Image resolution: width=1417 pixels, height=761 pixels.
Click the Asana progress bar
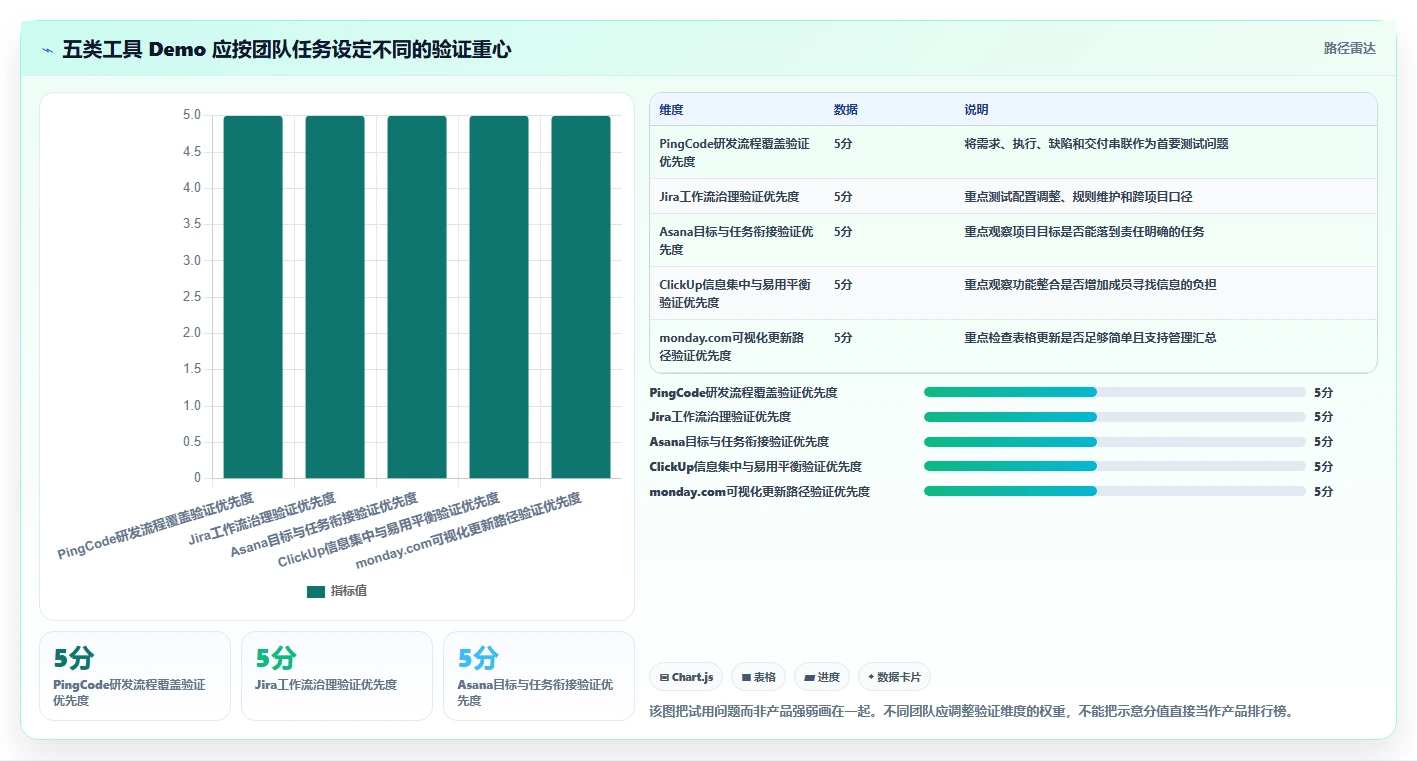click(1115, 441)
